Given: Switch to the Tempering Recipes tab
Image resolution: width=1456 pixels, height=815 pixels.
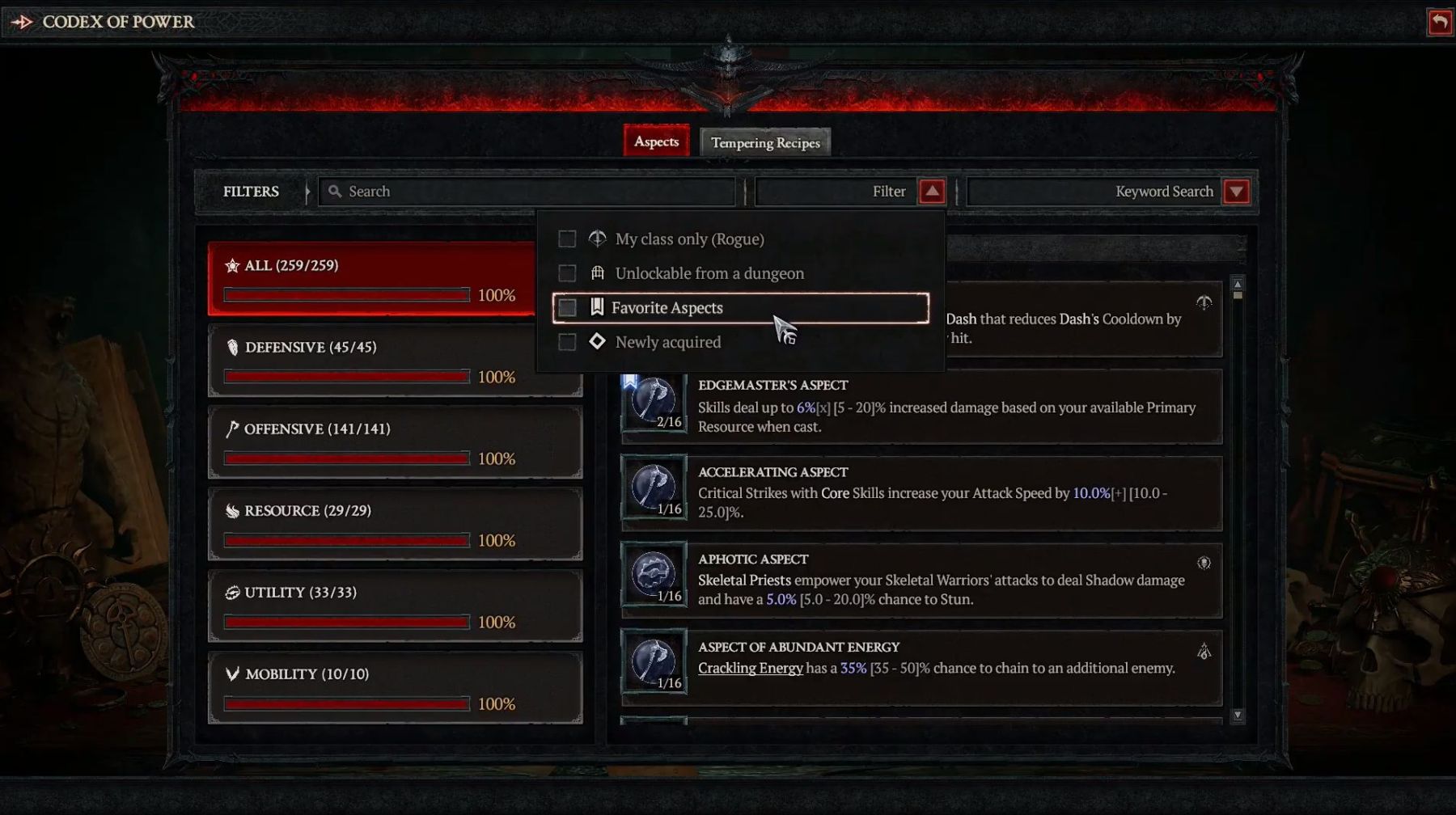Looking at the screenshot, I should pos(765,143).
